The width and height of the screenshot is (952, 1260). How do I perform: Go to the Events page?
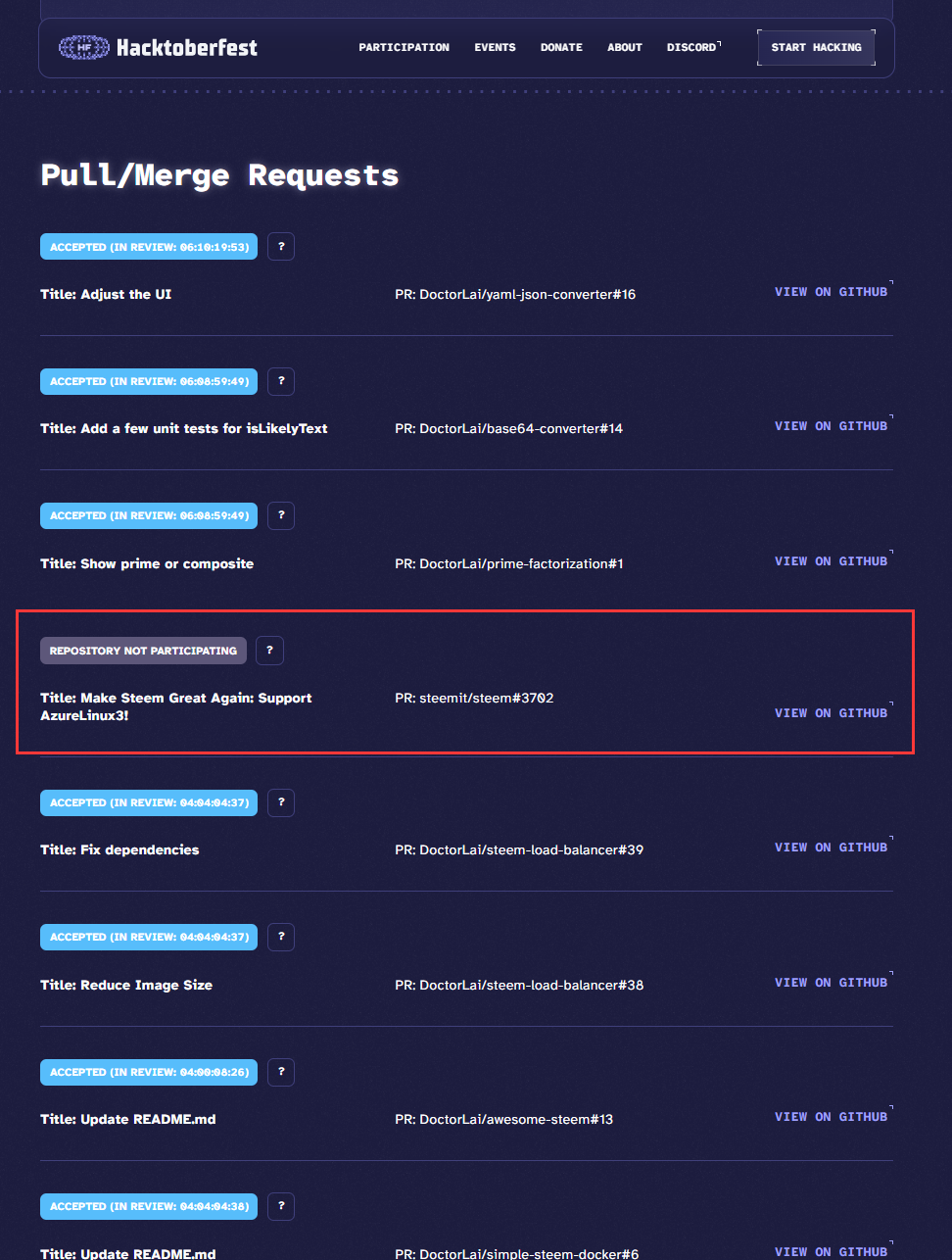point(495,47)
